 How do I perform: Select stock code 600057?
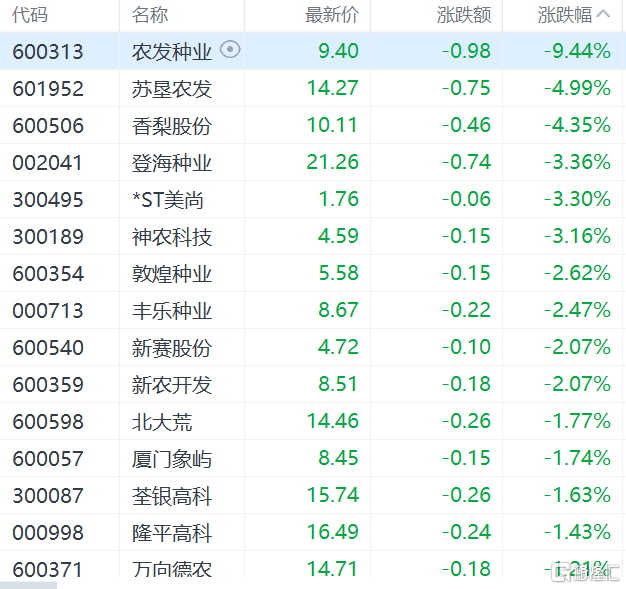(48, 458)
